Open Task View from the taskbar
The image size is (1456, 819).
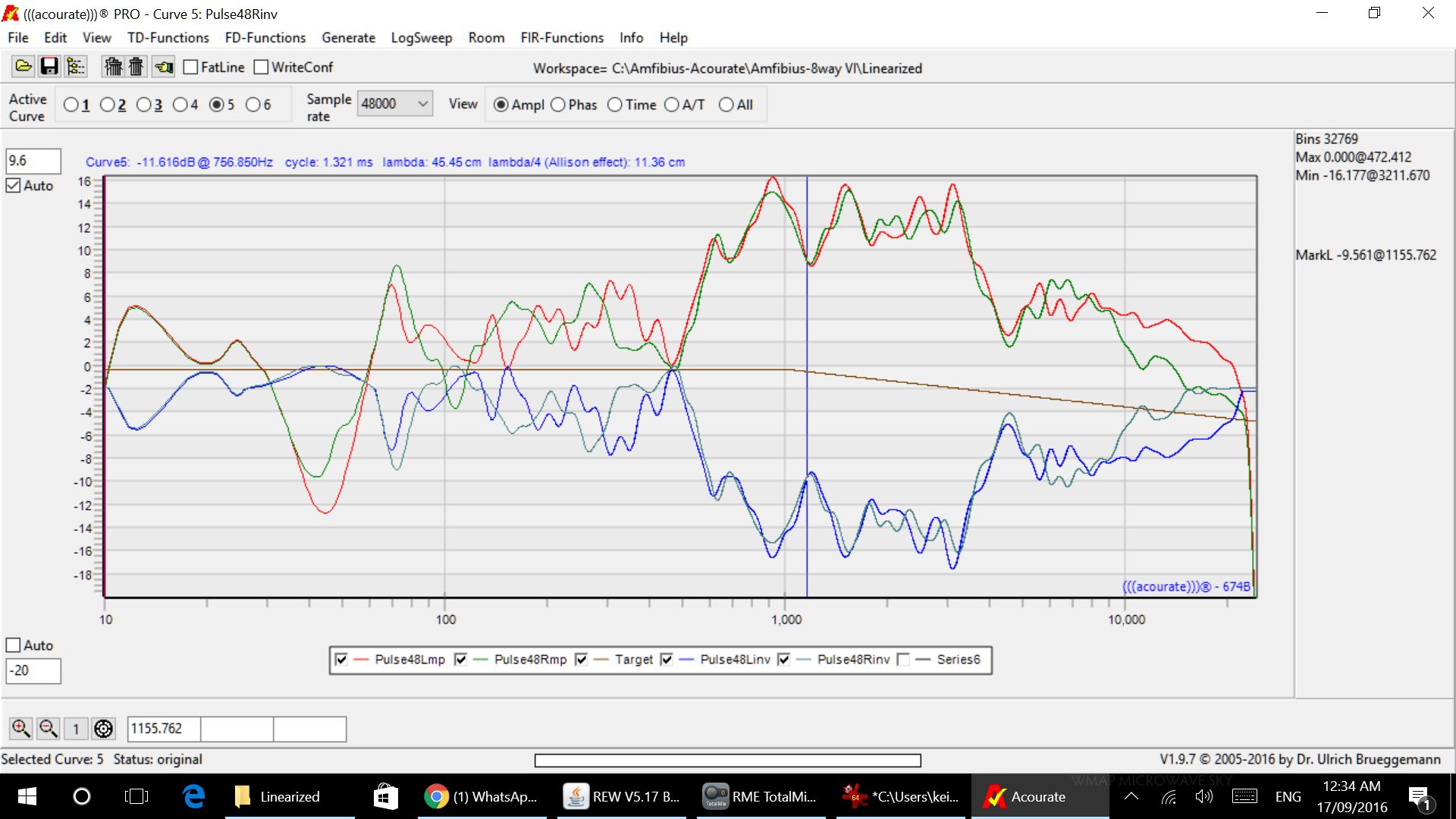136,796
